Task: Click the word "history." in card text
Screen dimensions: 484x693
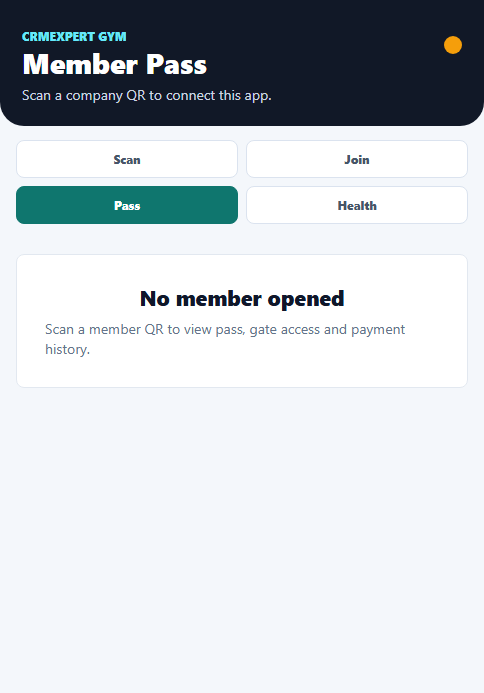Action: tap(68, 350)
